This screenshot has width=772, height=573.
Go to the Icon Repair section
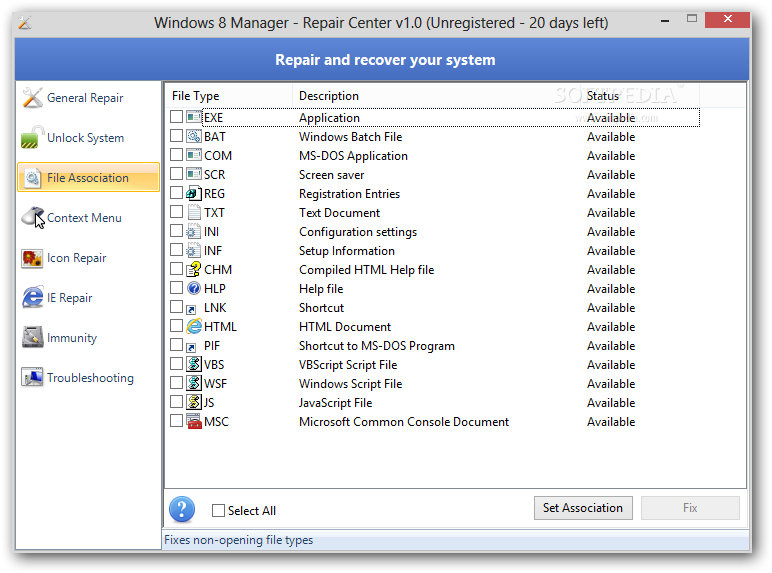88,258
